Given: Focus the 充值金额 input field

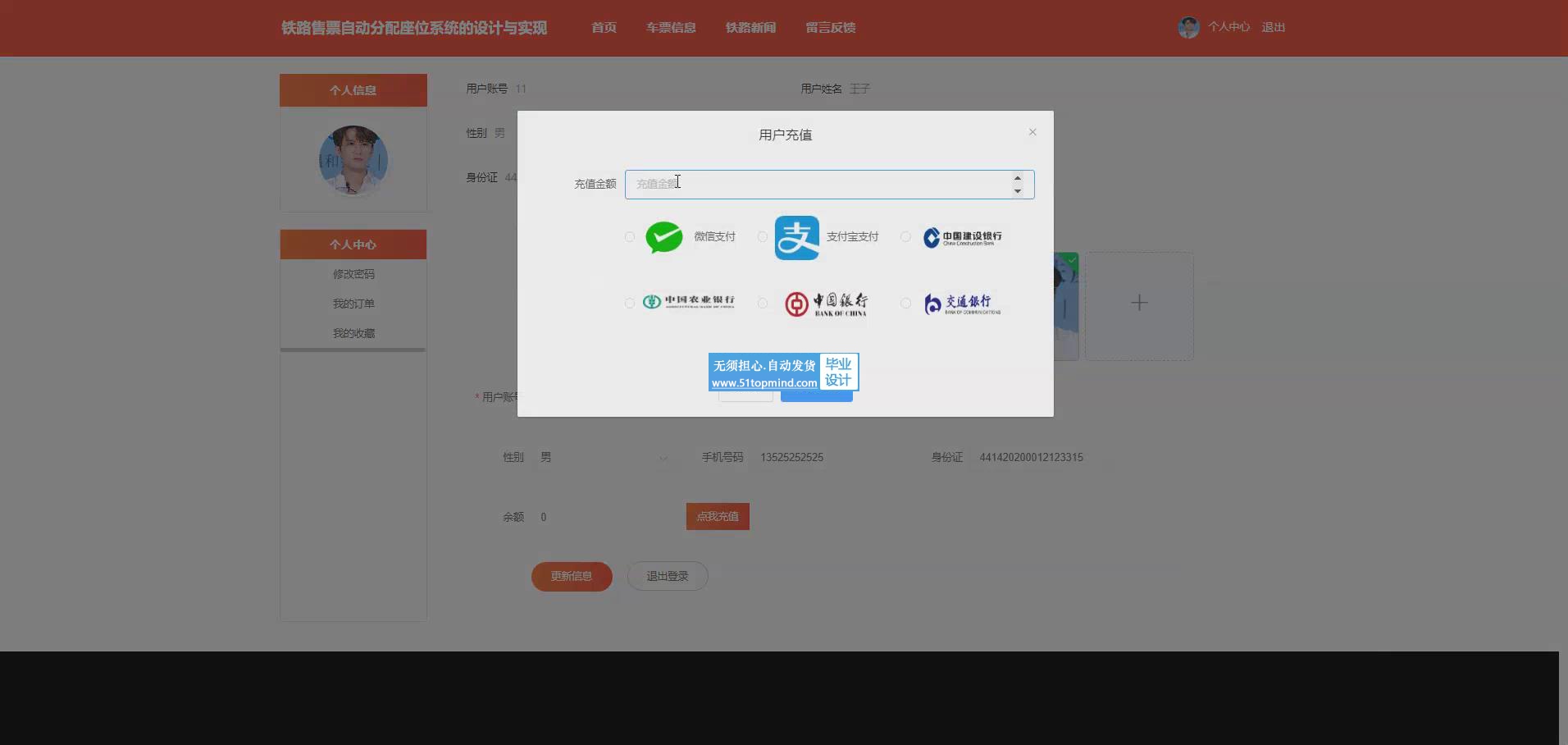Looking at the screenshot, I should coord(830,185).
